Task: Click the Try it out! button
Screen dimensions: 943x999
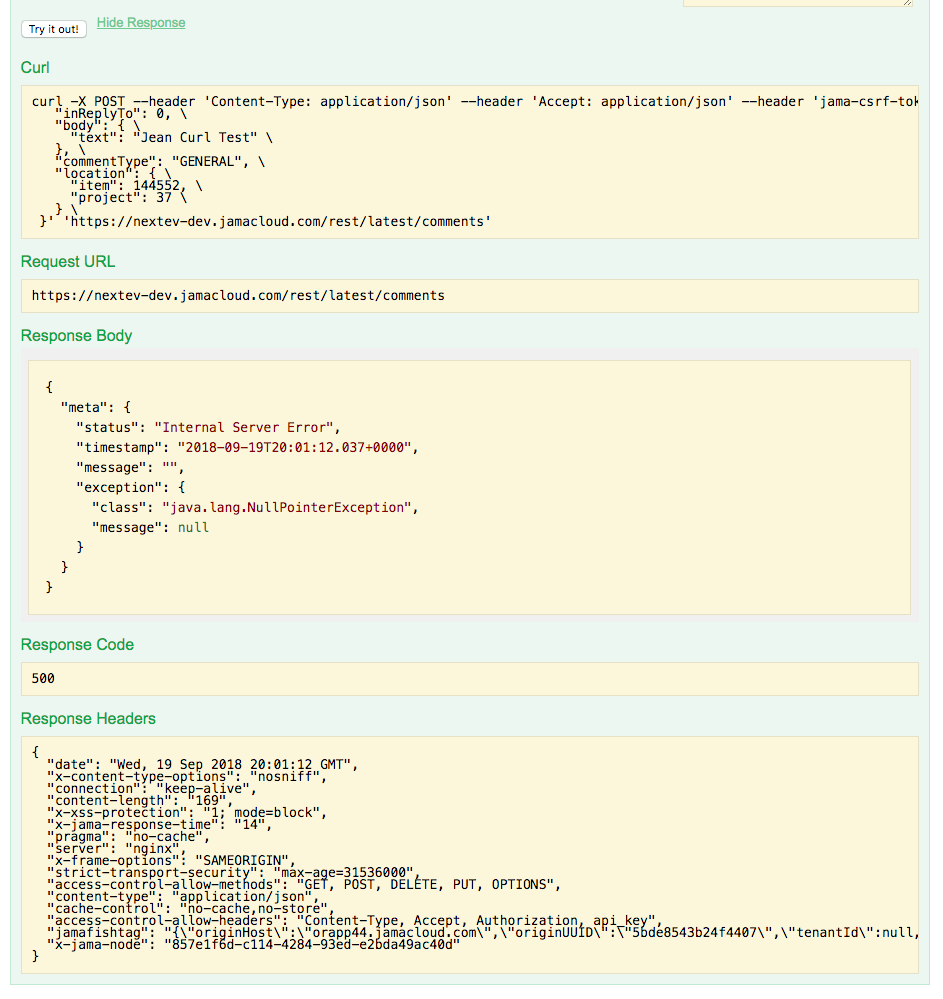Action: click(54, 29)
